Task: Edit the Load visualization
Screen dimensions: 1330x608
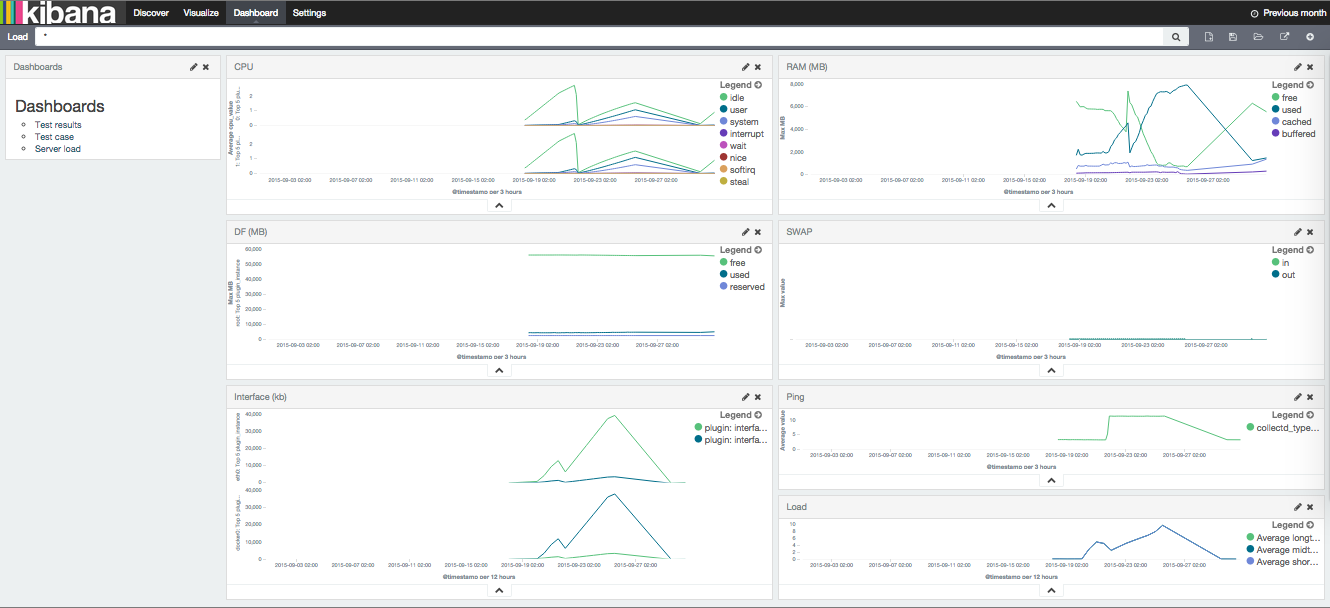Action: 1298,507
